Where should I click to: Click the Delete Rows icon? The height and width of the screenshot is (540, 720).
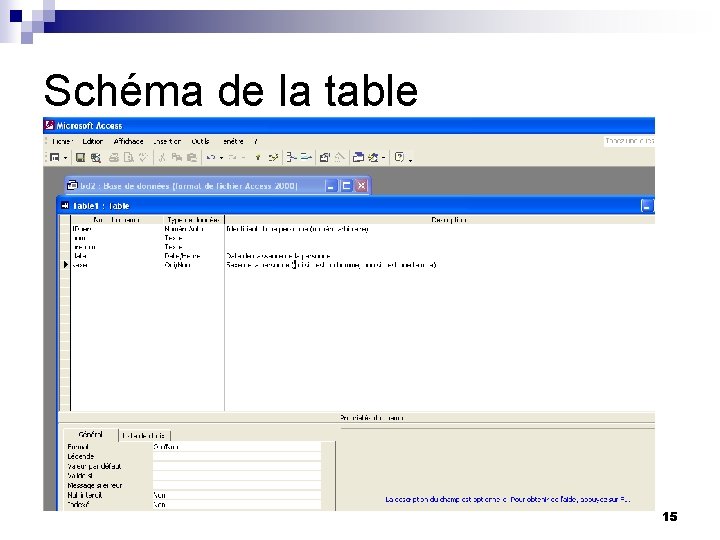point(306,158)
